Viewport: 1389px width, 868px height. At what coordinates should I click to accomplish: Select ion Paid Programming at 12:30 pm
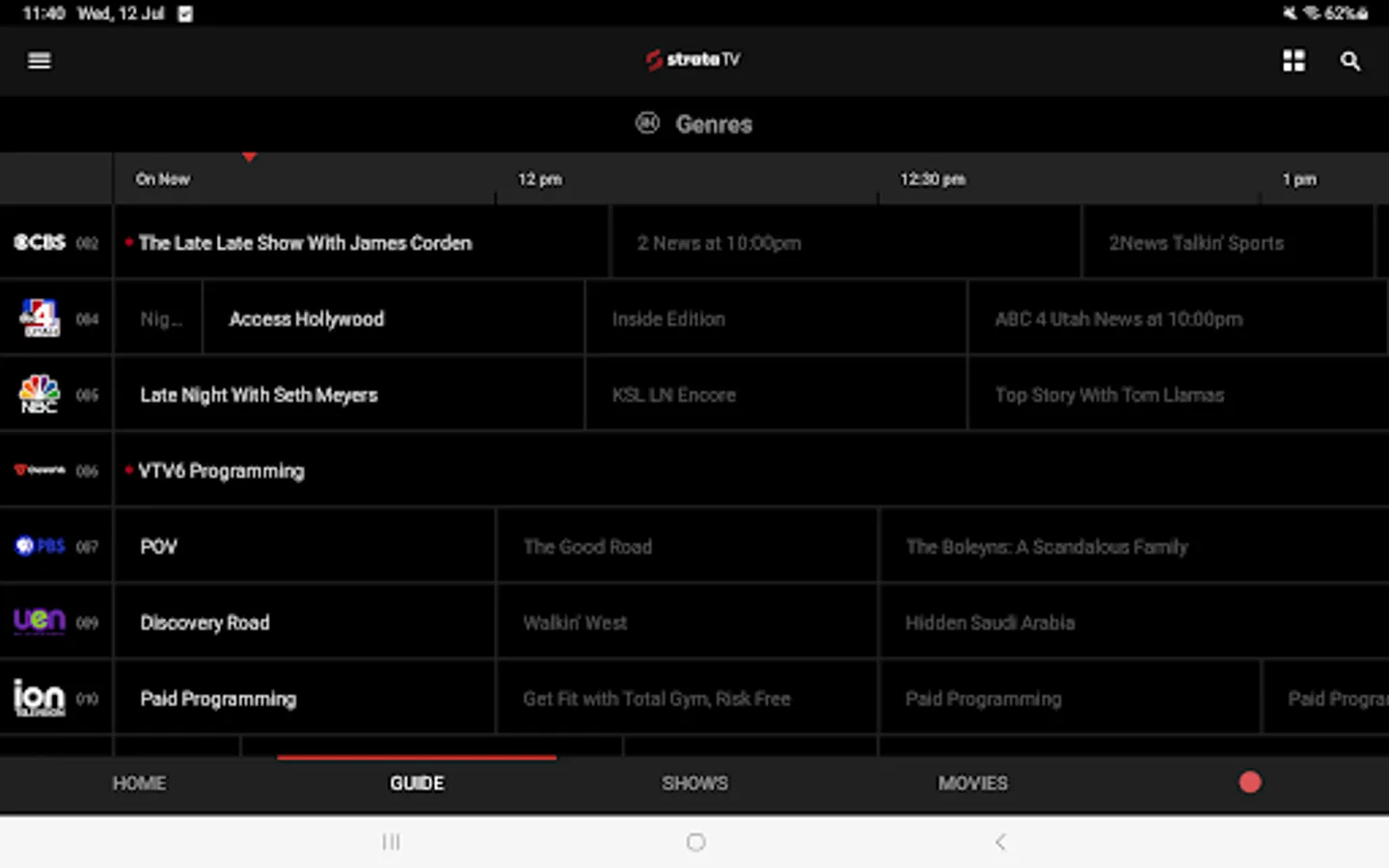click(1070, 698)
